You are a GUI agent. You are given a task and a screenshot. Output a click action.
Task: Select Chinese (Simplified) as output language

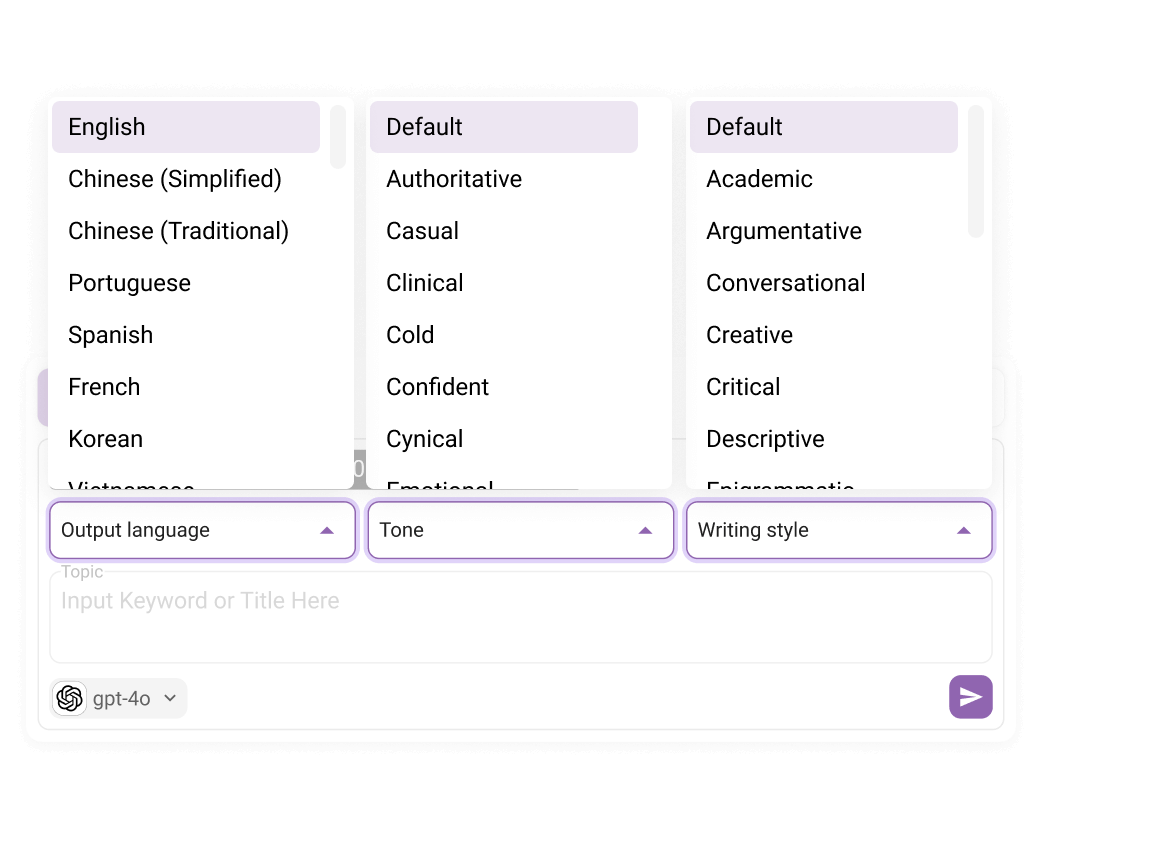[x=175, y=179]
